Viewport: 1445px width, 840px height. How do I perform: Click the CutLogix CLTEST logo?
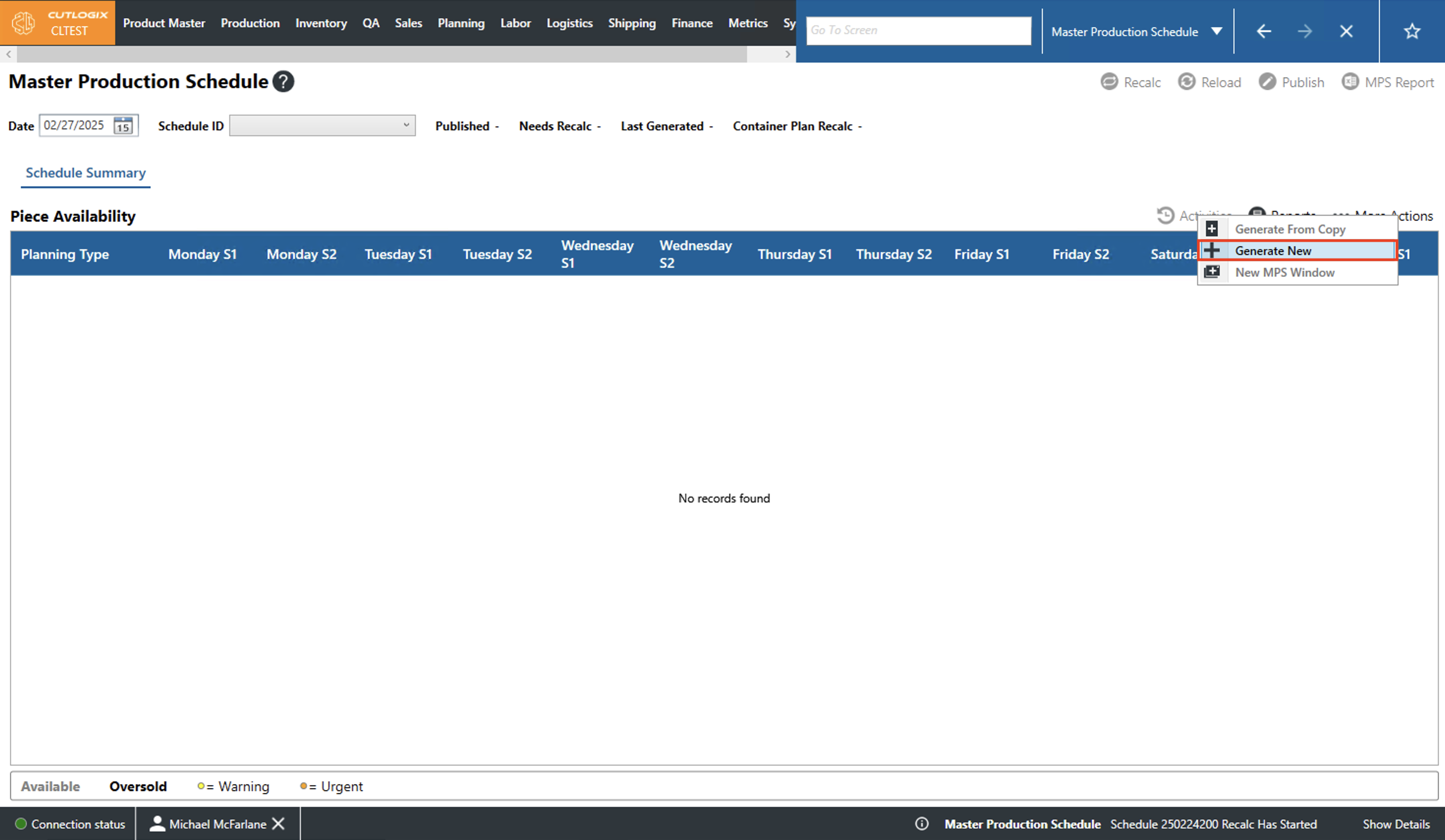58,23
